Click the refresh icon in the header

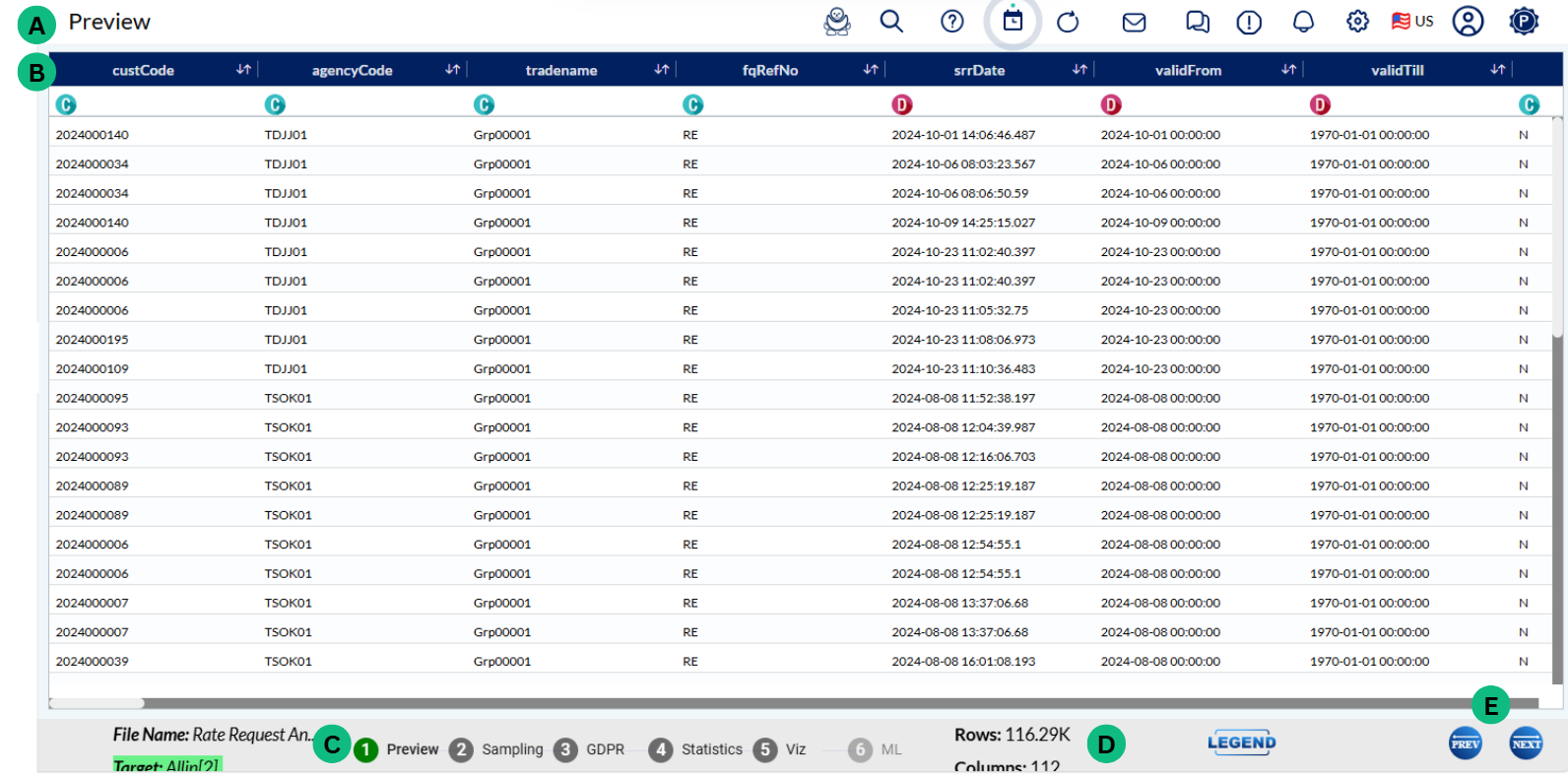pyautogui.click(x=1068, y=22)
